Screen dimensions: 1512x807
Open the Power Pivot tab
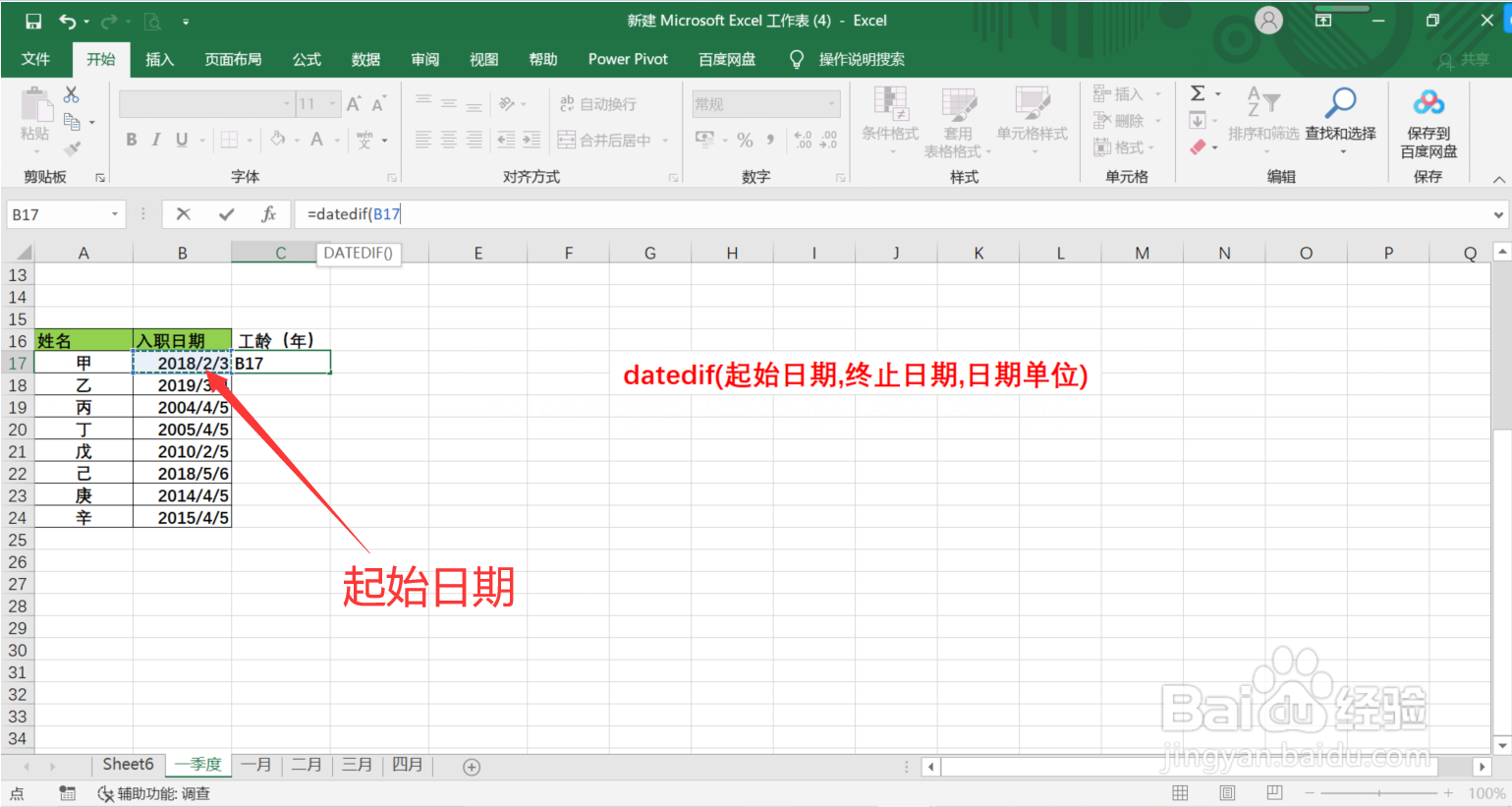(628, 59)
